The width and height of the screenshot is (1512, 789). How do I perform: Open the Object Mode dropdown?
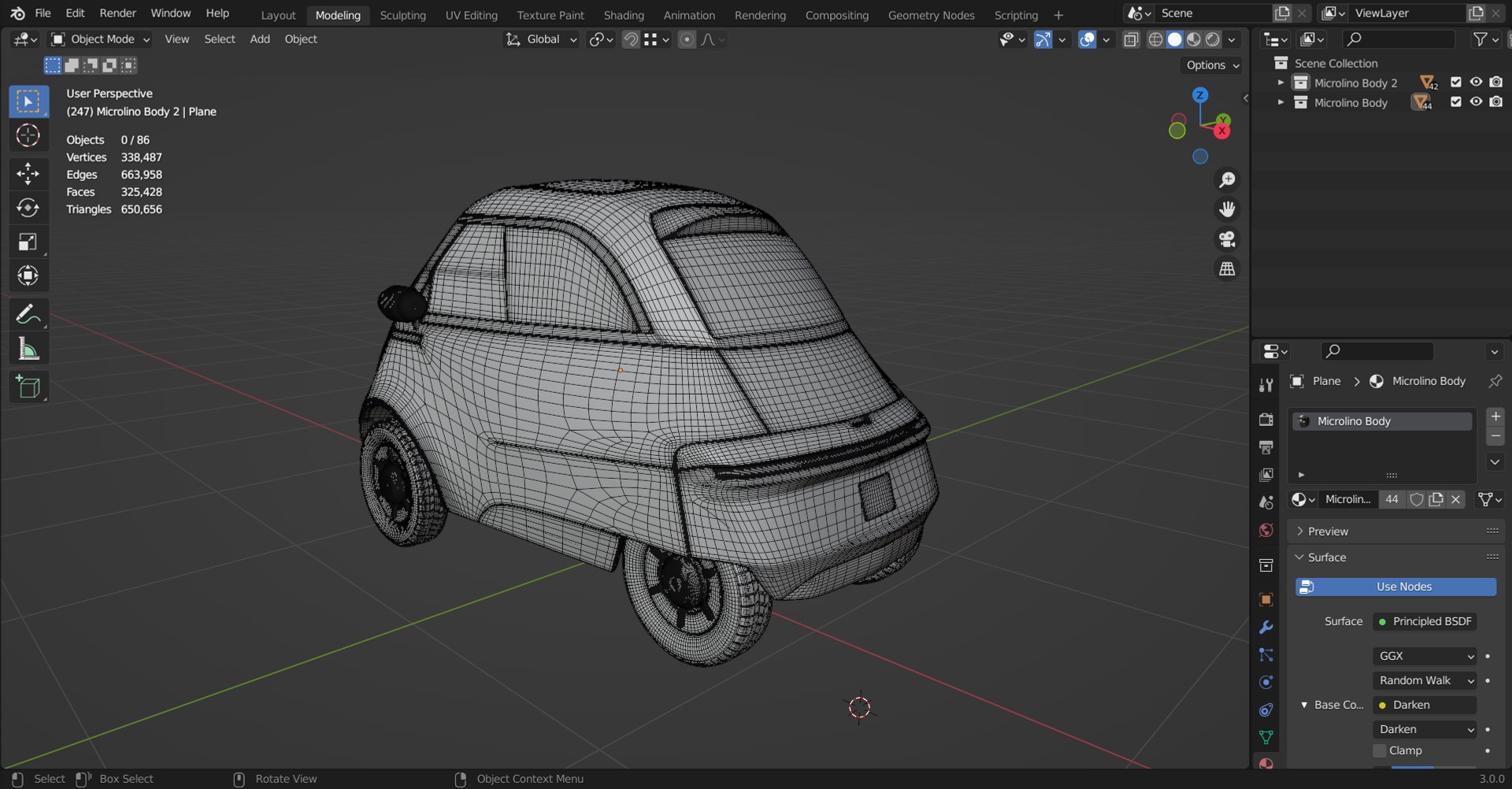(x=100, y=39)
